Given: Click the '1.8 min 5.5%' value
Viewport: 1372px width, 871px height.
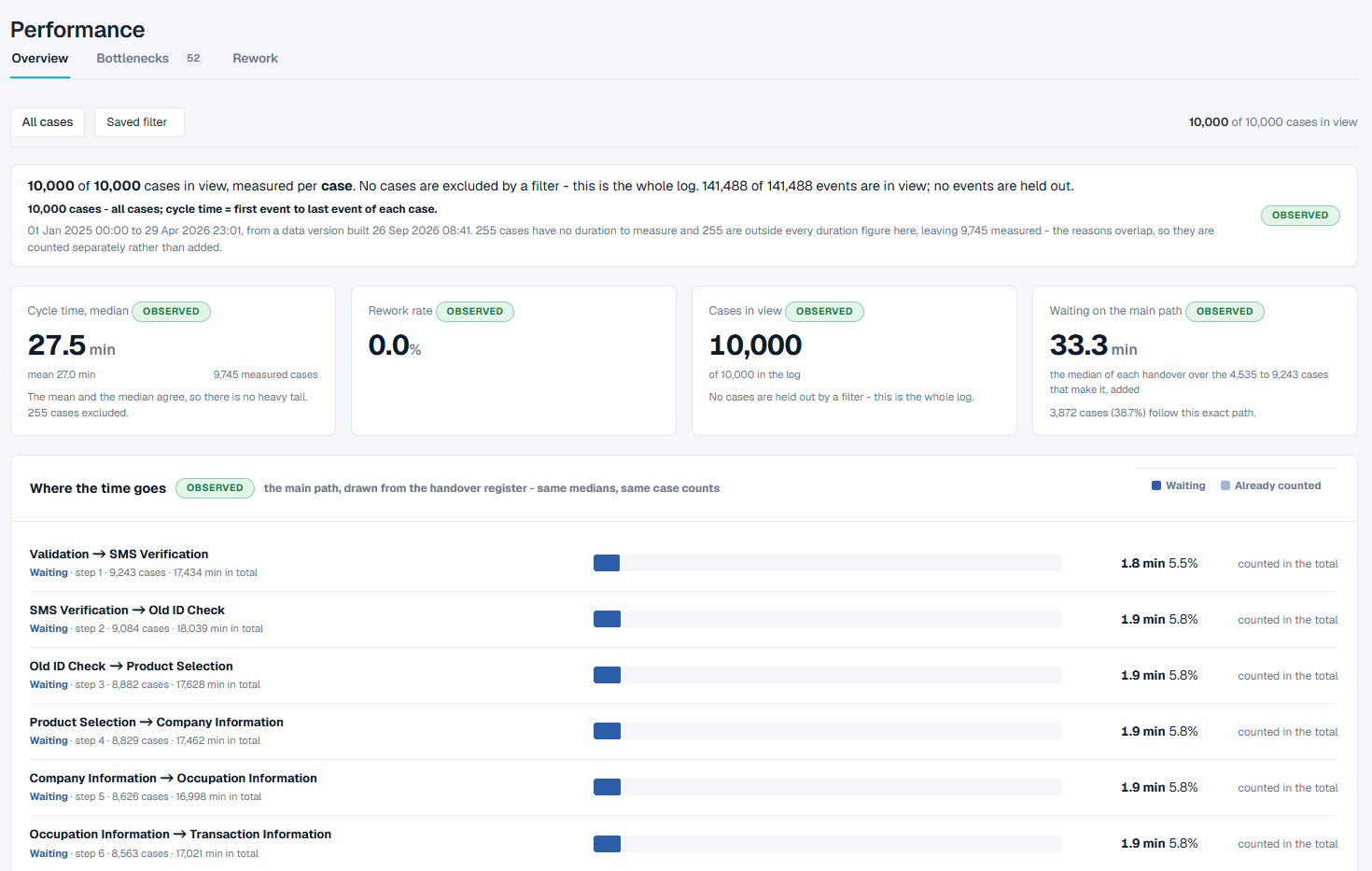Looking at the screenshot, I should pyautogui.click(x=1159, y=563).
